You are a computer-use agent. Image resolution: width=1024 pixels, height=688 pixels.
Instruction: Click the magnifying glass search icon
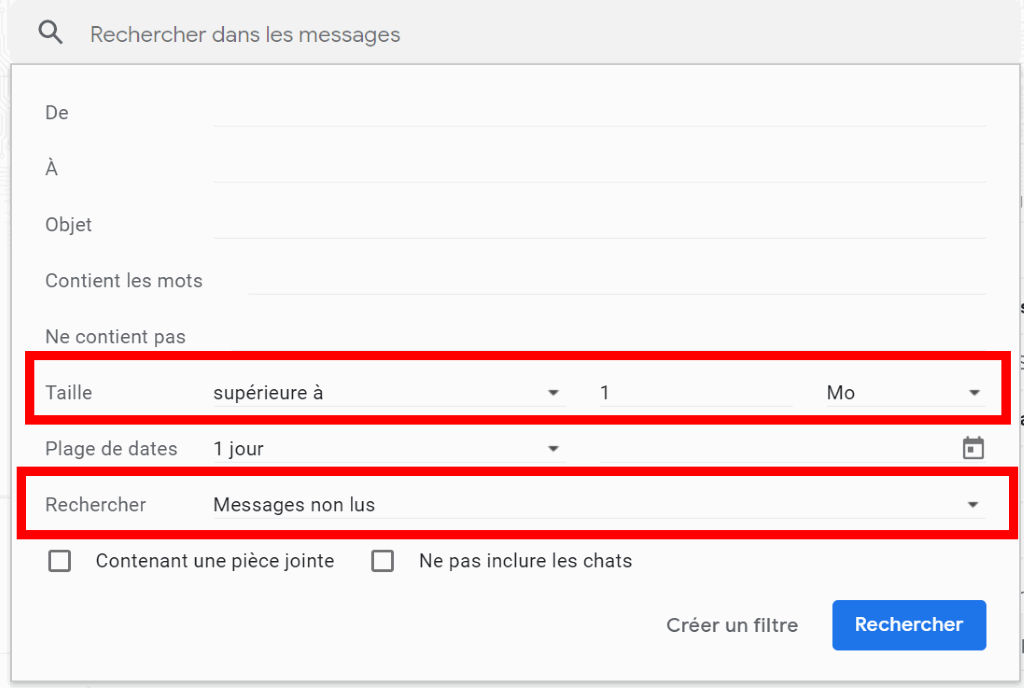pos(50,32)
